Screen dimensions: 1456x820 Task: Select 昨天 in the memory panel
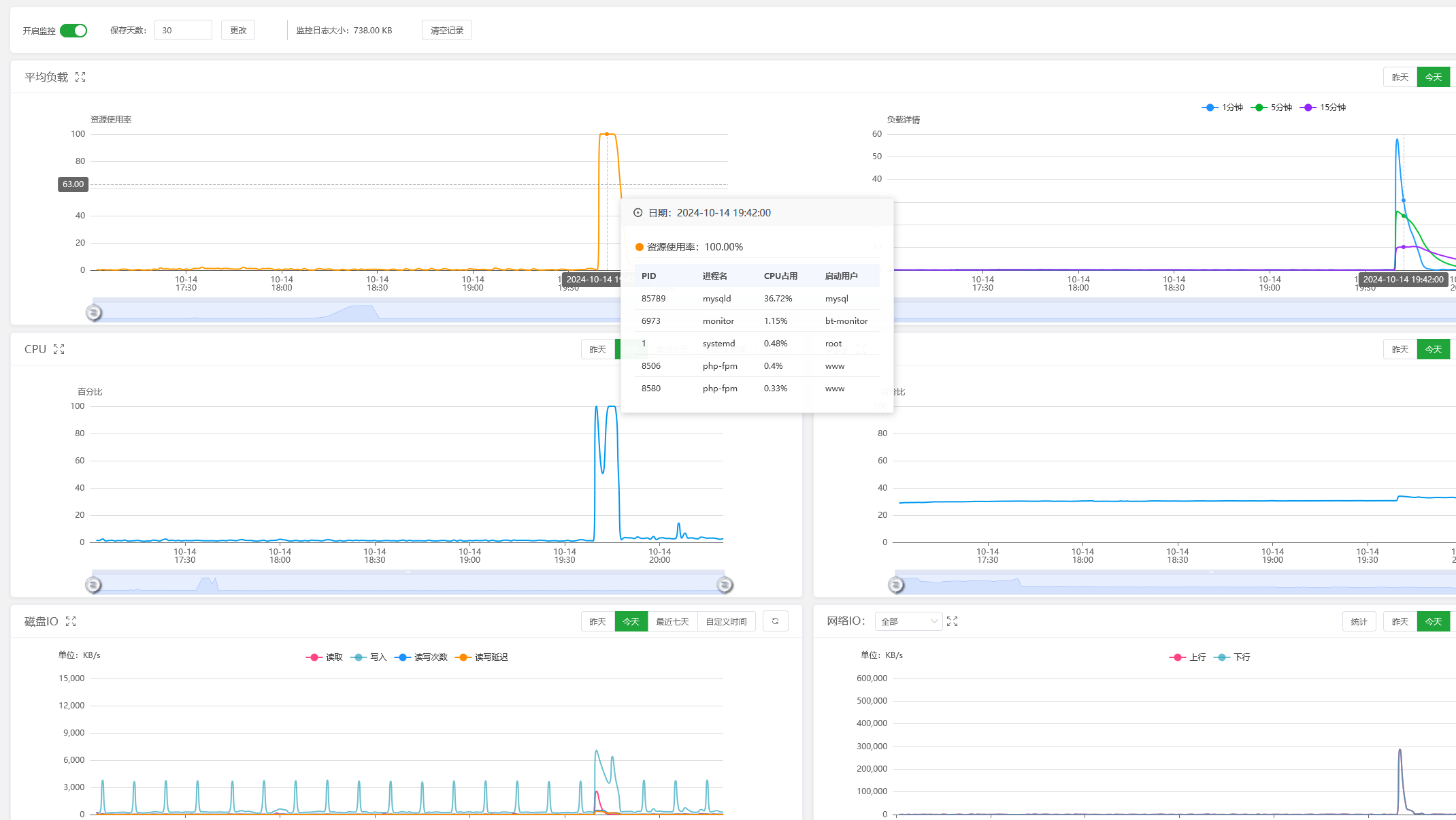pos(1400,349)
